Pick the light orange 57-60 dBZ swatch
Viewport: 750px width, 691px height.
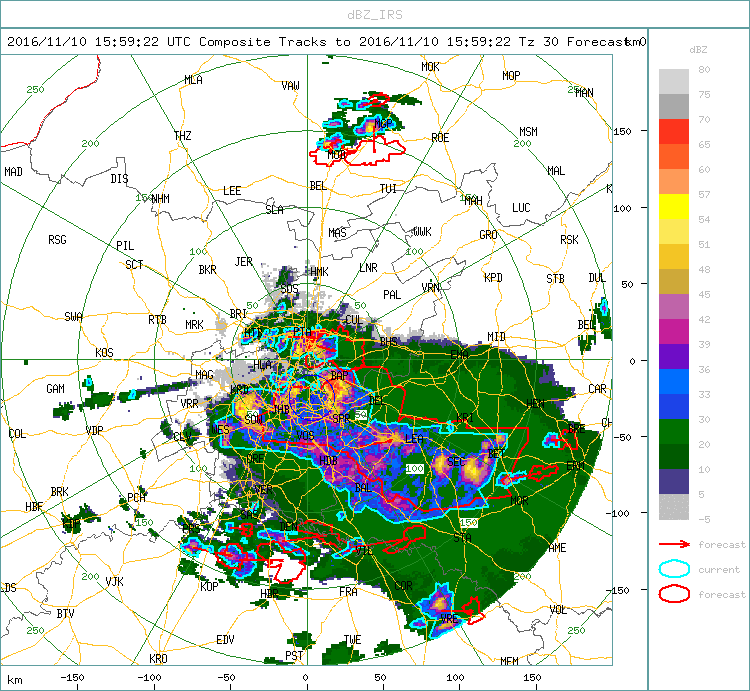tap(674, 181)
